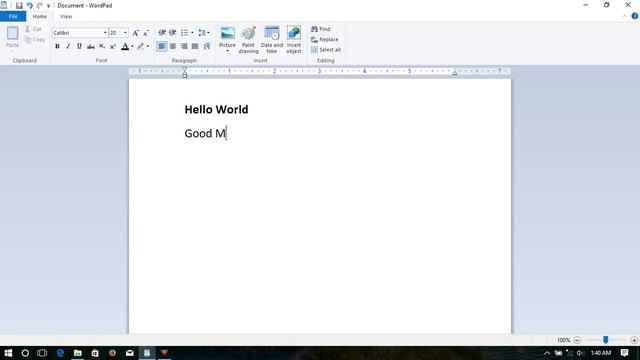Image resolution: width=640 pixels, height=360 pixels.
Task: Click the left indent marker on ruler
Action: tap(184, 75)
